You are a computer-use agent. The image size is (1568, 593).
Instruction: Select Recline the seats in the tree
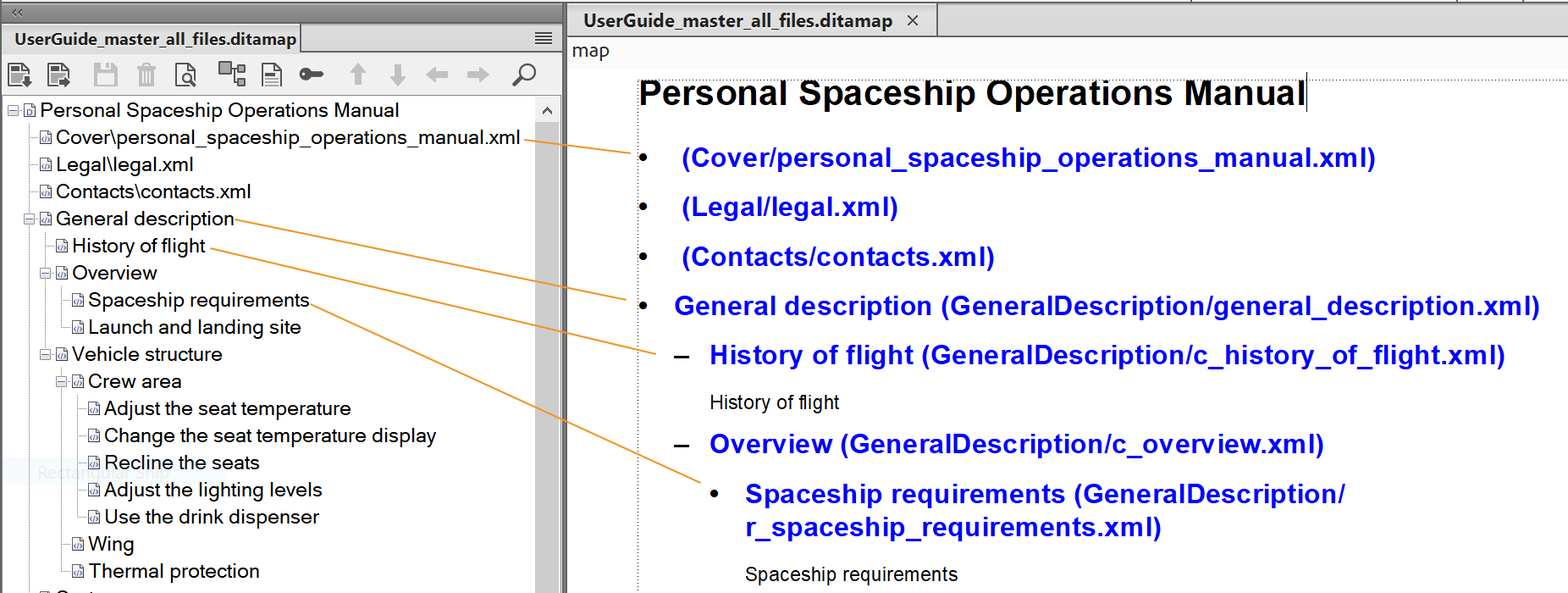click(x=181, y=463)
